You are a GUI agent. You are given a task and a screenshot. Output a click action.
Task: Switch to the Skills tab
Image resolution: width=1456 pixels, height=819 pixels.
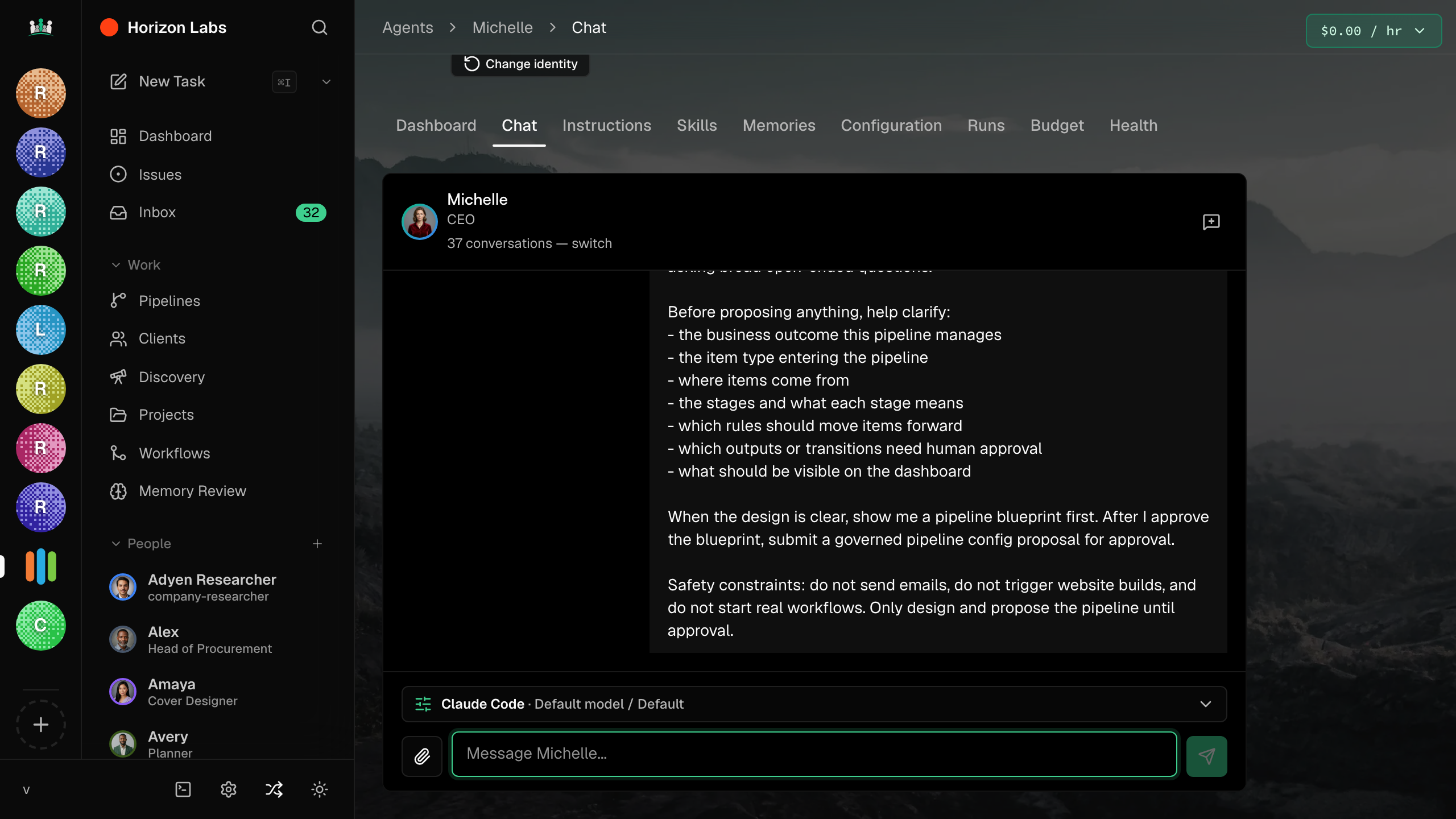coord(697,126)
